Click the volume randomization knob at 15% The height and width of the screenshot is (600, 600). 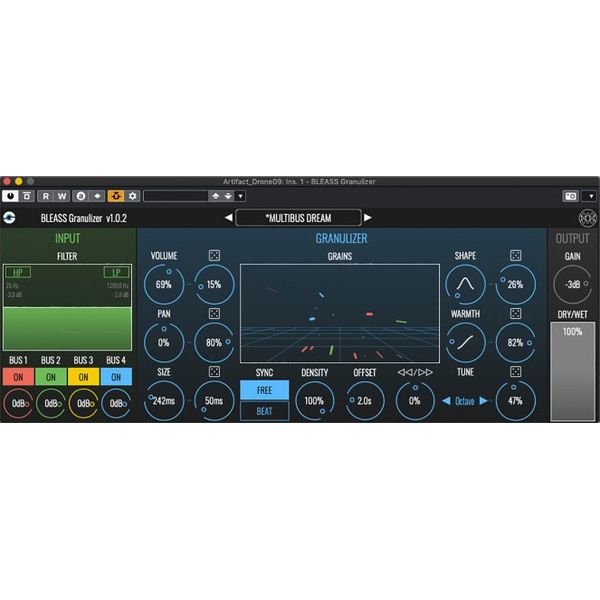tap(214, 284)
